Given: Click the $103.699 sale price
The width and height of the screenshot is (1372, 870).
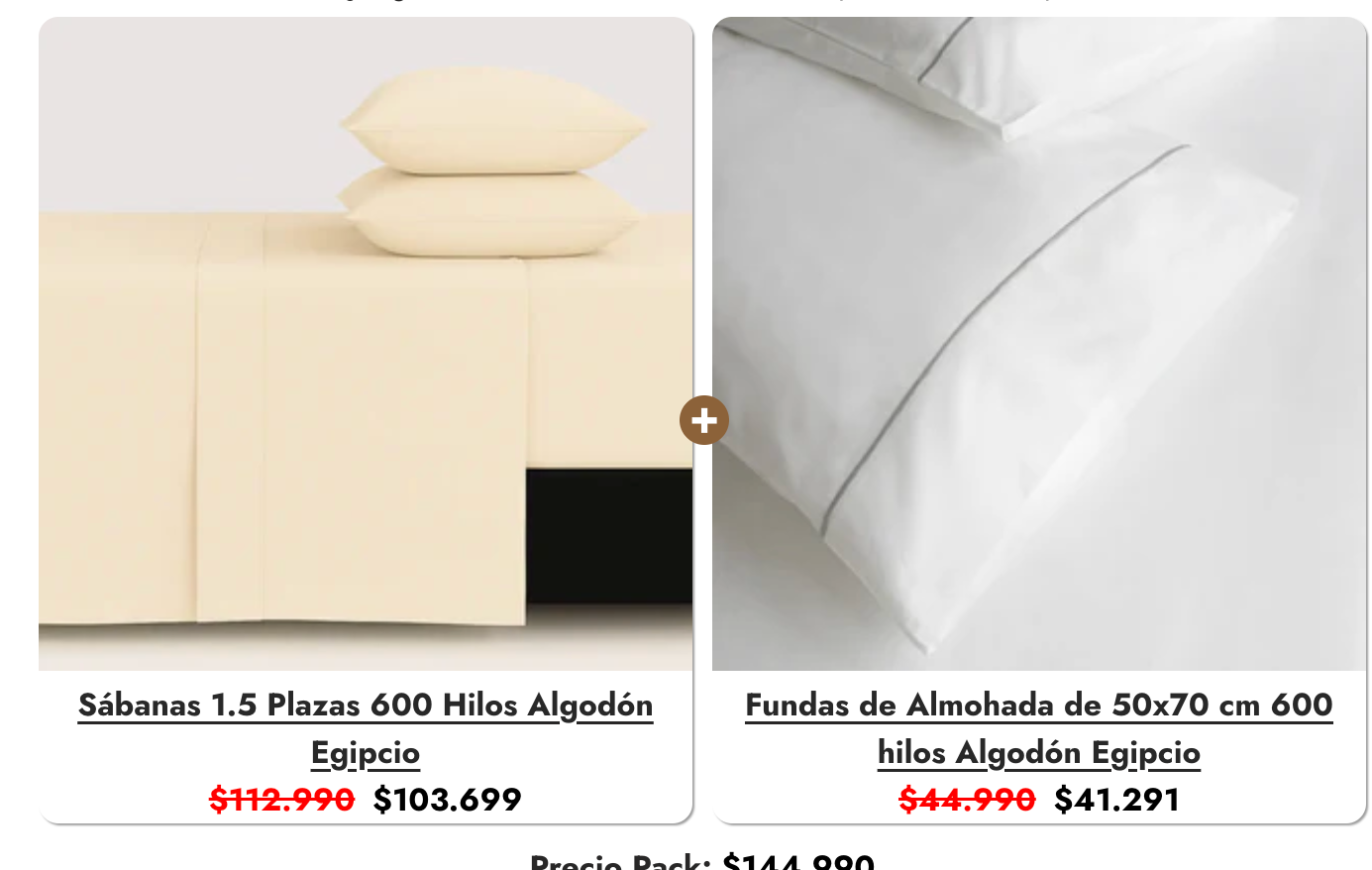Looking at the screenshot, I should point(447,799).
